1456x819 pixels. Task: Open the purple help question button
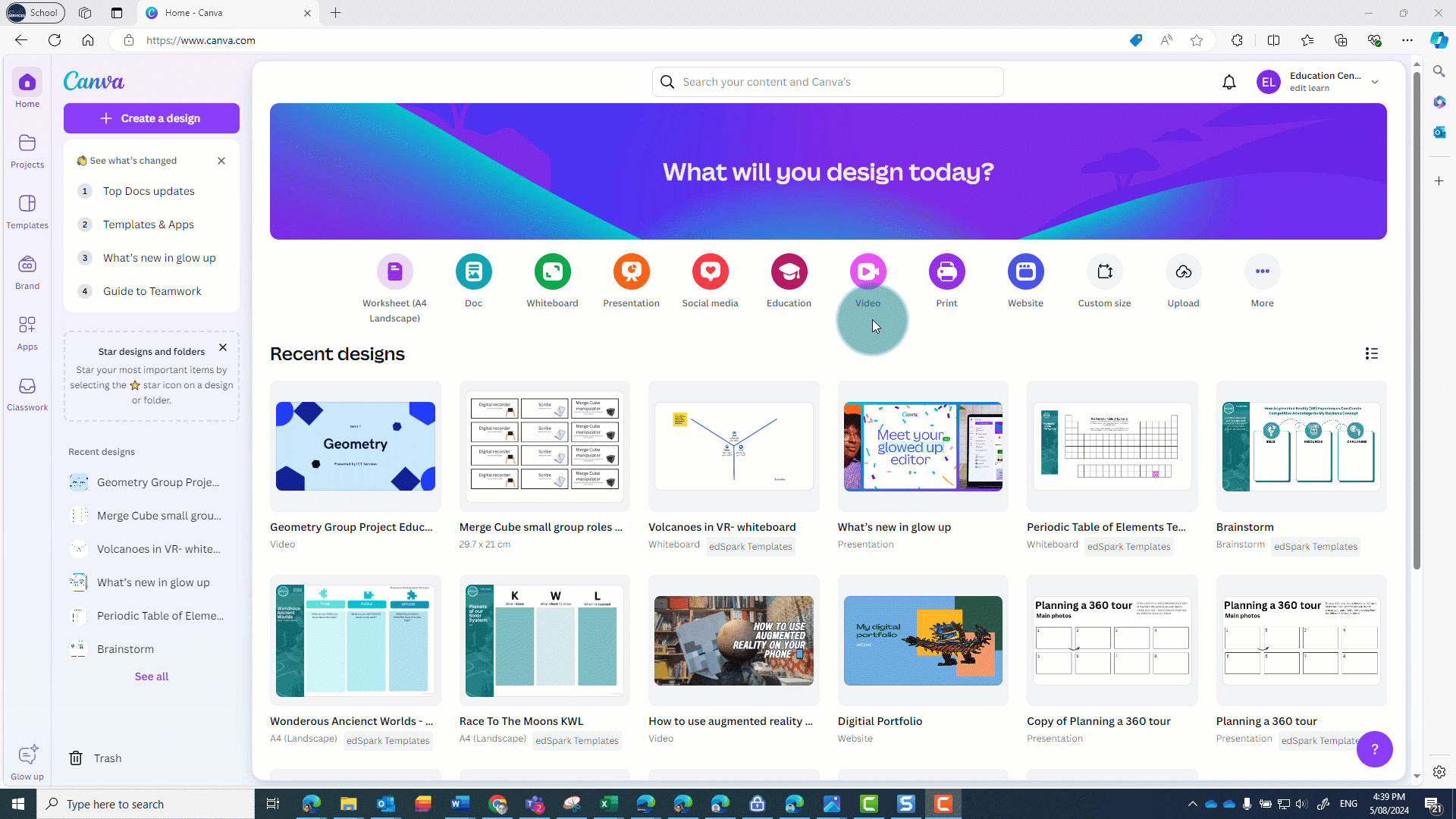(x=1374, y=749)
